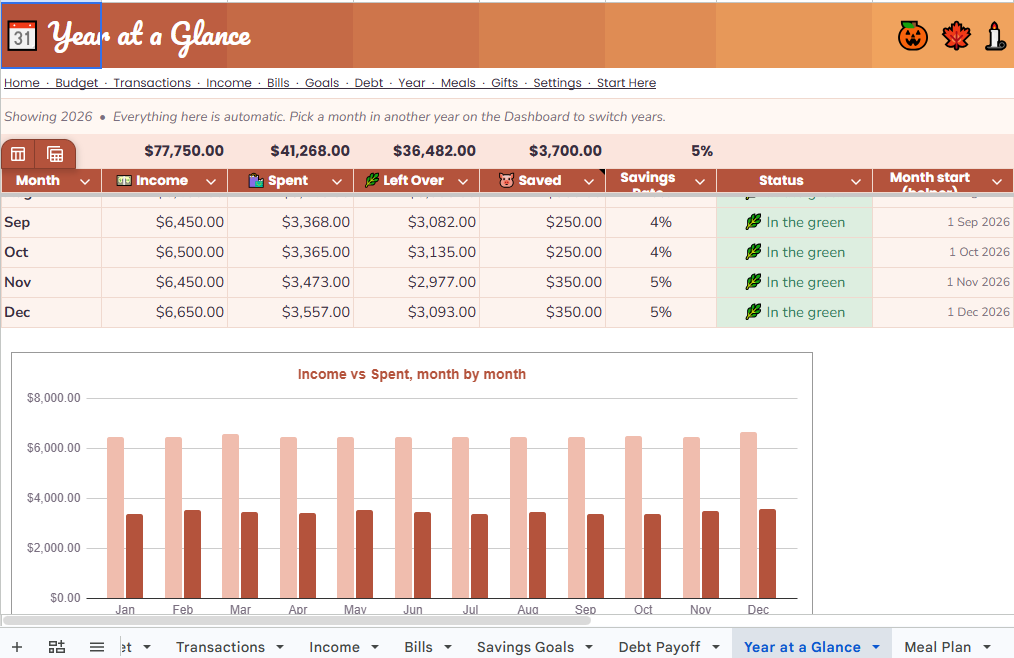
Task: Click the leaf icon in Sep status cell
Action: (x=753, y=222)
